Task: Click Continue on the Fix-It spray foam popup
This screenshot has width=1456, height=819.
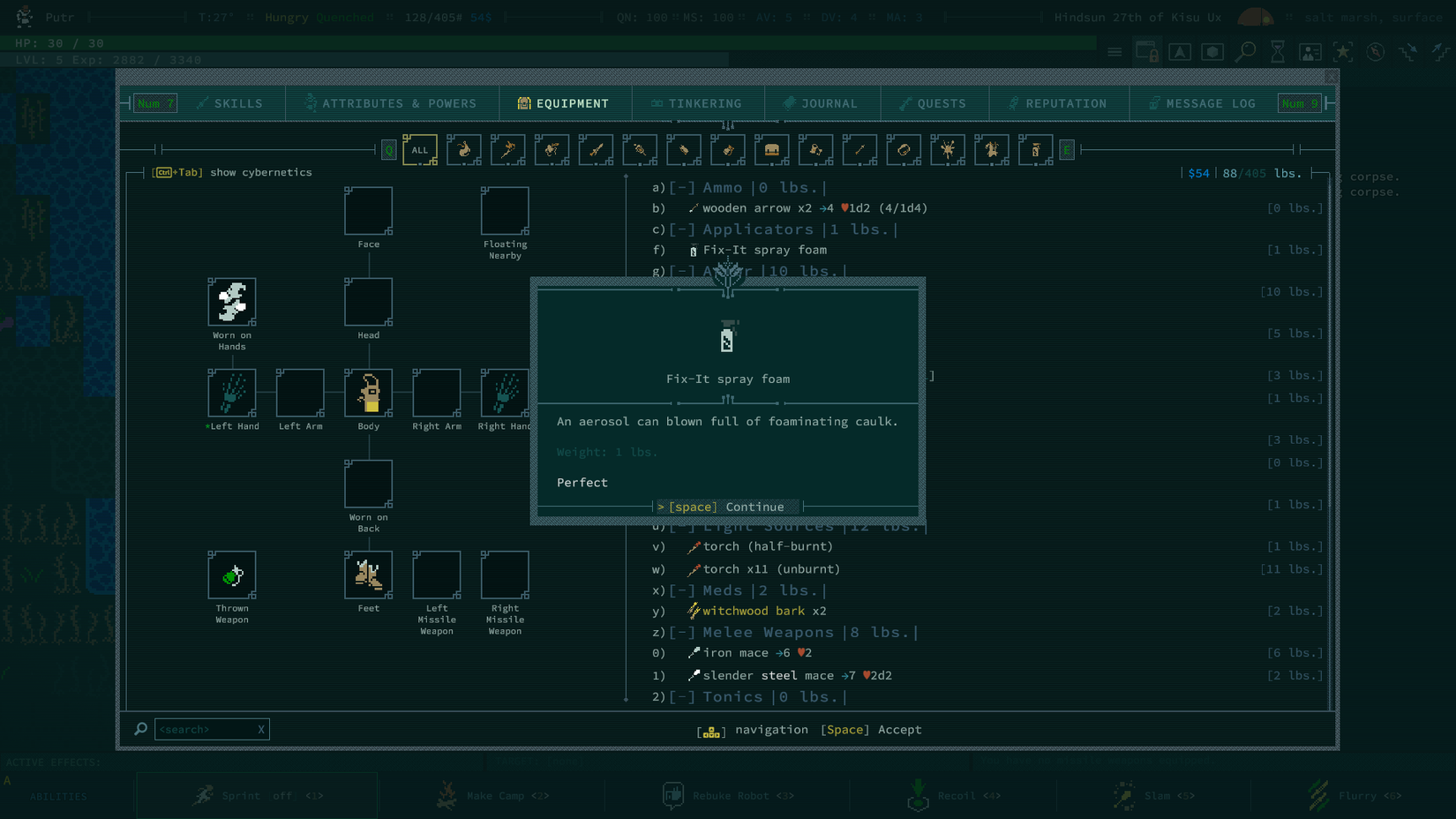Action: point(726,507)
